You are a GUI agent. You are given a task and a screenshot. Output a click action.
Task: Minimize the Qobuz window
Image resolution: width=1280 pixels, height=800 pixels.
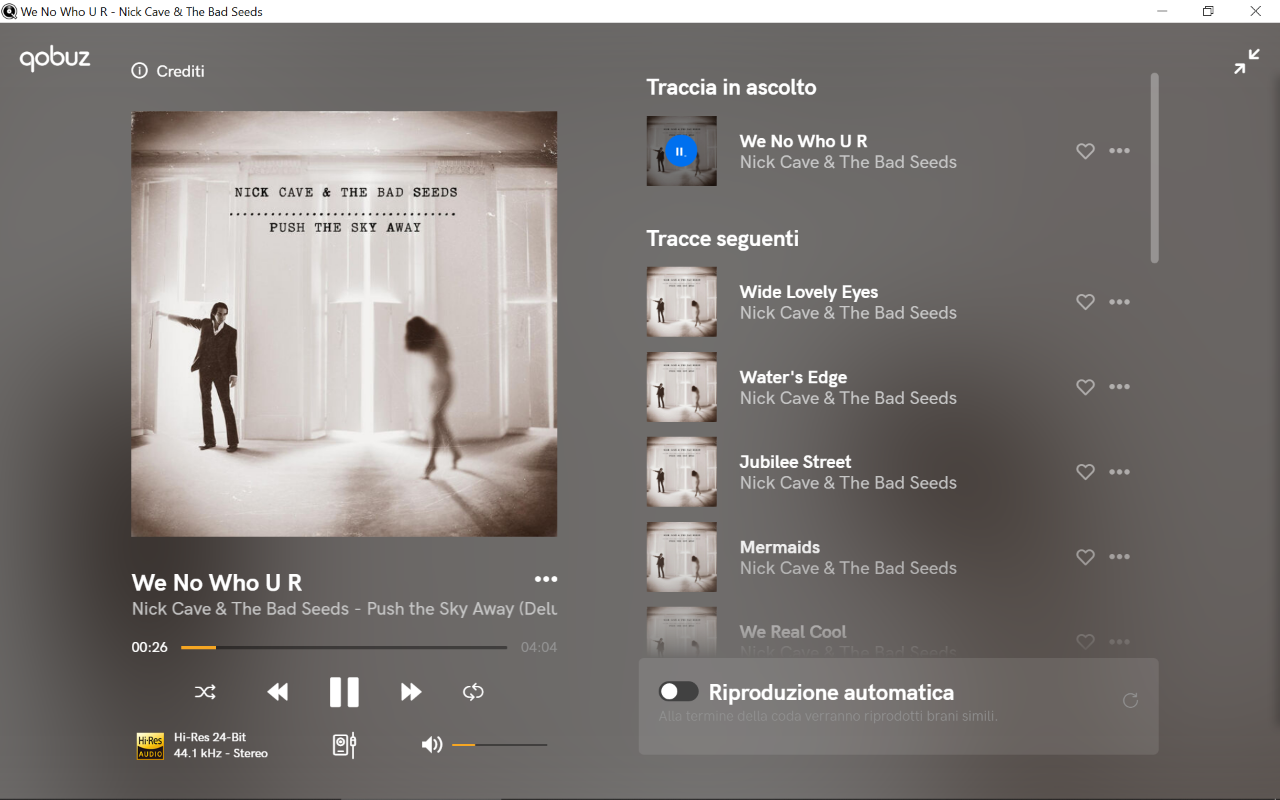point(1162,11)
